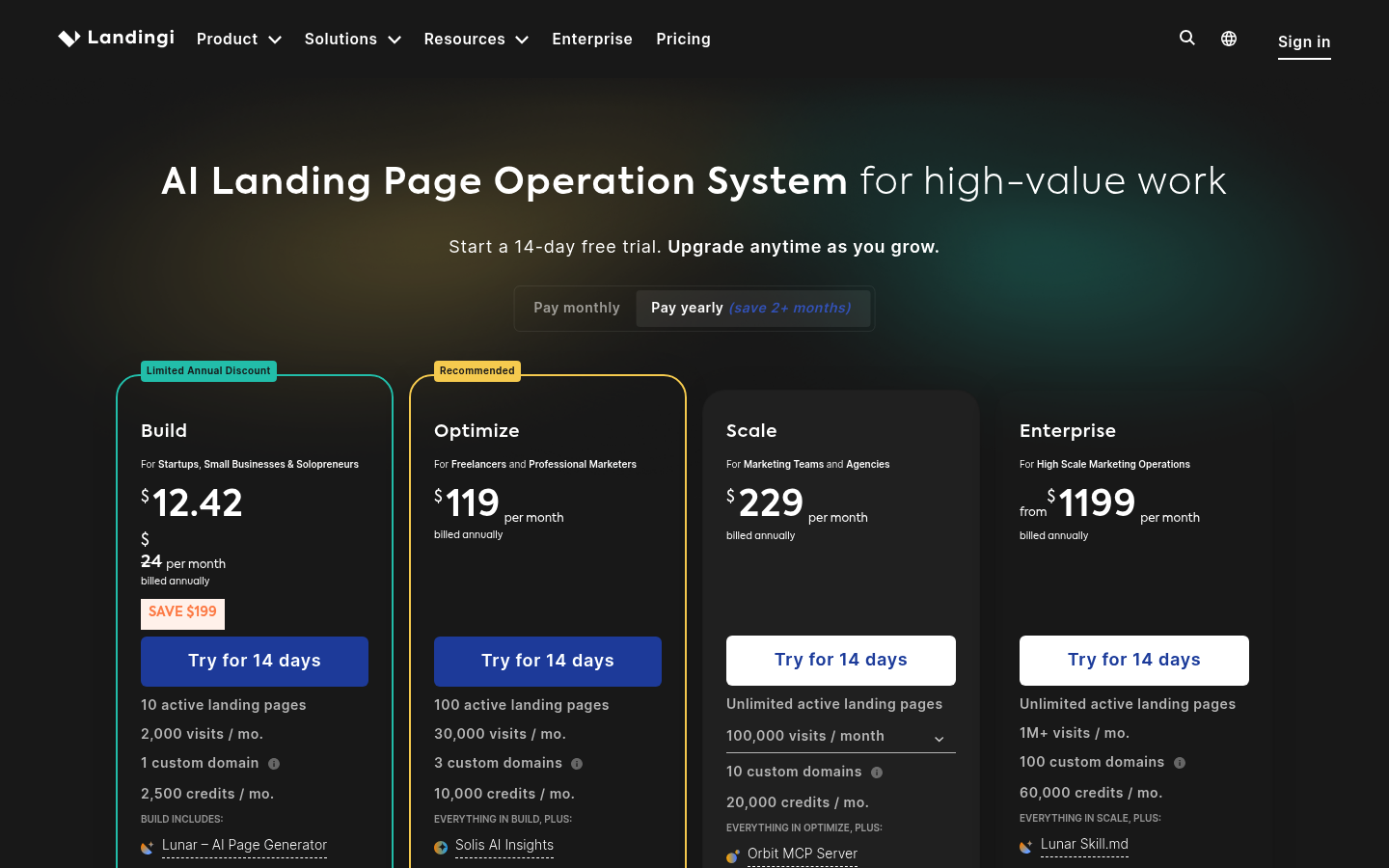This screenshot has height=868, width=1389.
Task: Open Lunar – AI Page Generator link
Action: 244,846
